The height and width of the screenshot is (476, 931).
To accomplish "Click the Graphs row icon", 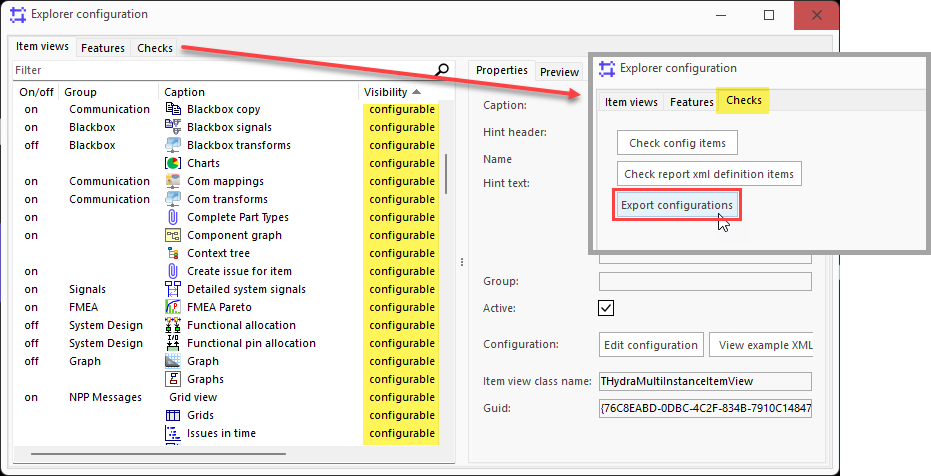I will (173, 379).
